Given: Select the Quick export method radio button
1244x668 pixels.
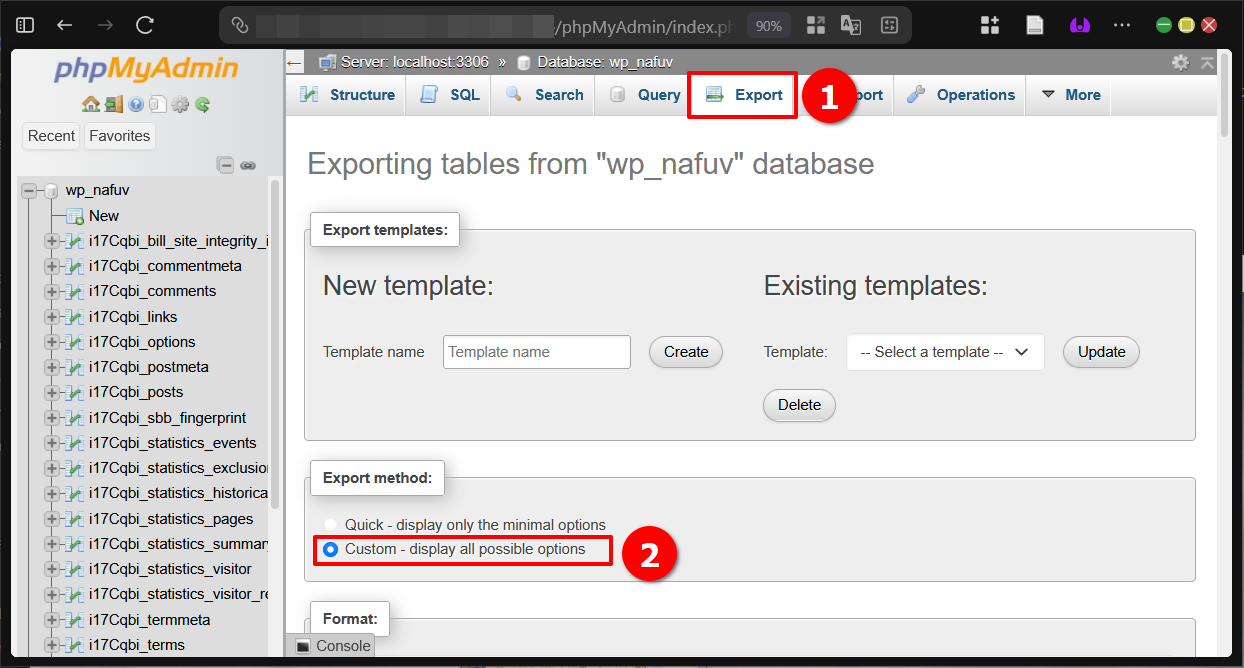Looking at the screenshot, I should pos(331,524).
